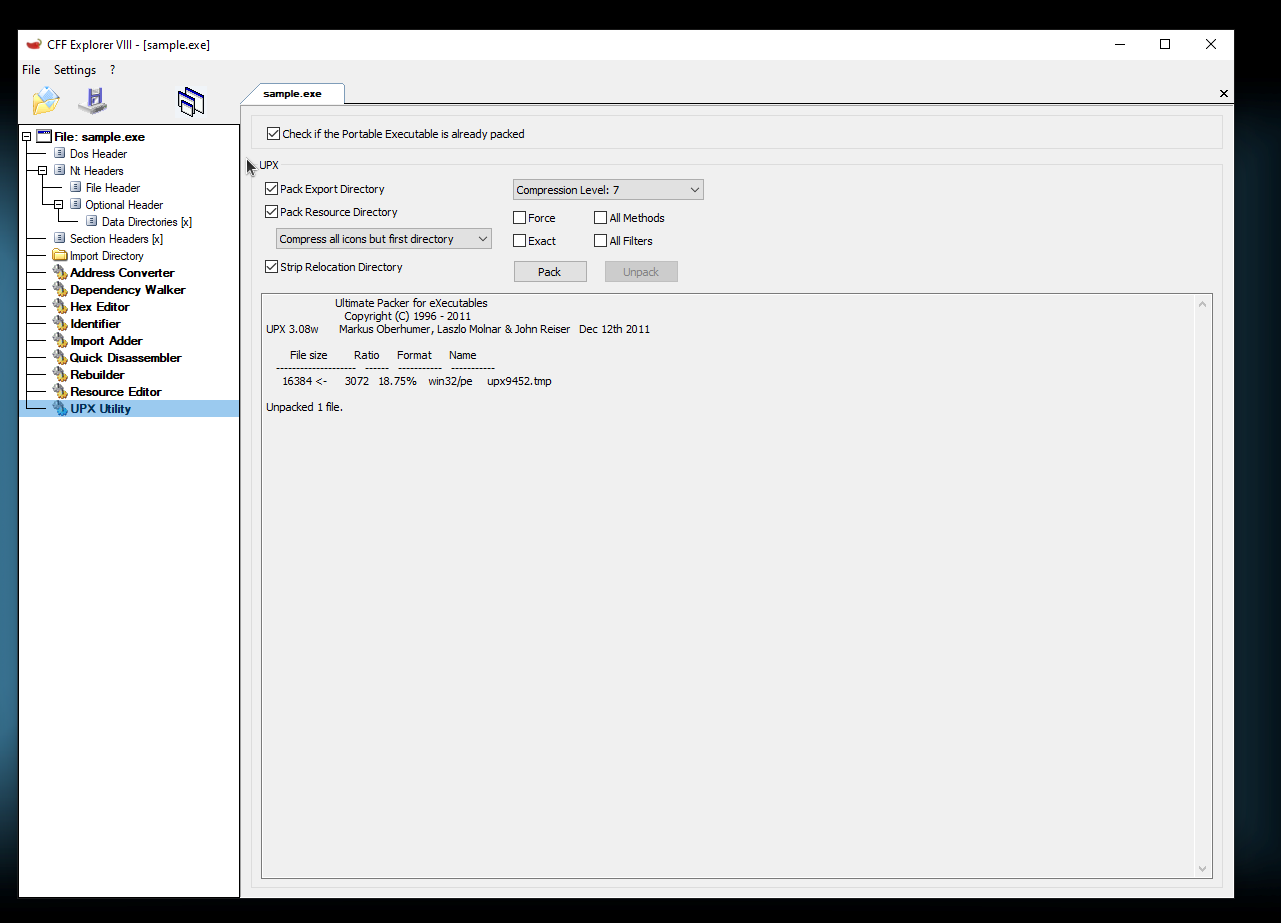
Task: Click the Unpack button
Action: coord(641,272)
